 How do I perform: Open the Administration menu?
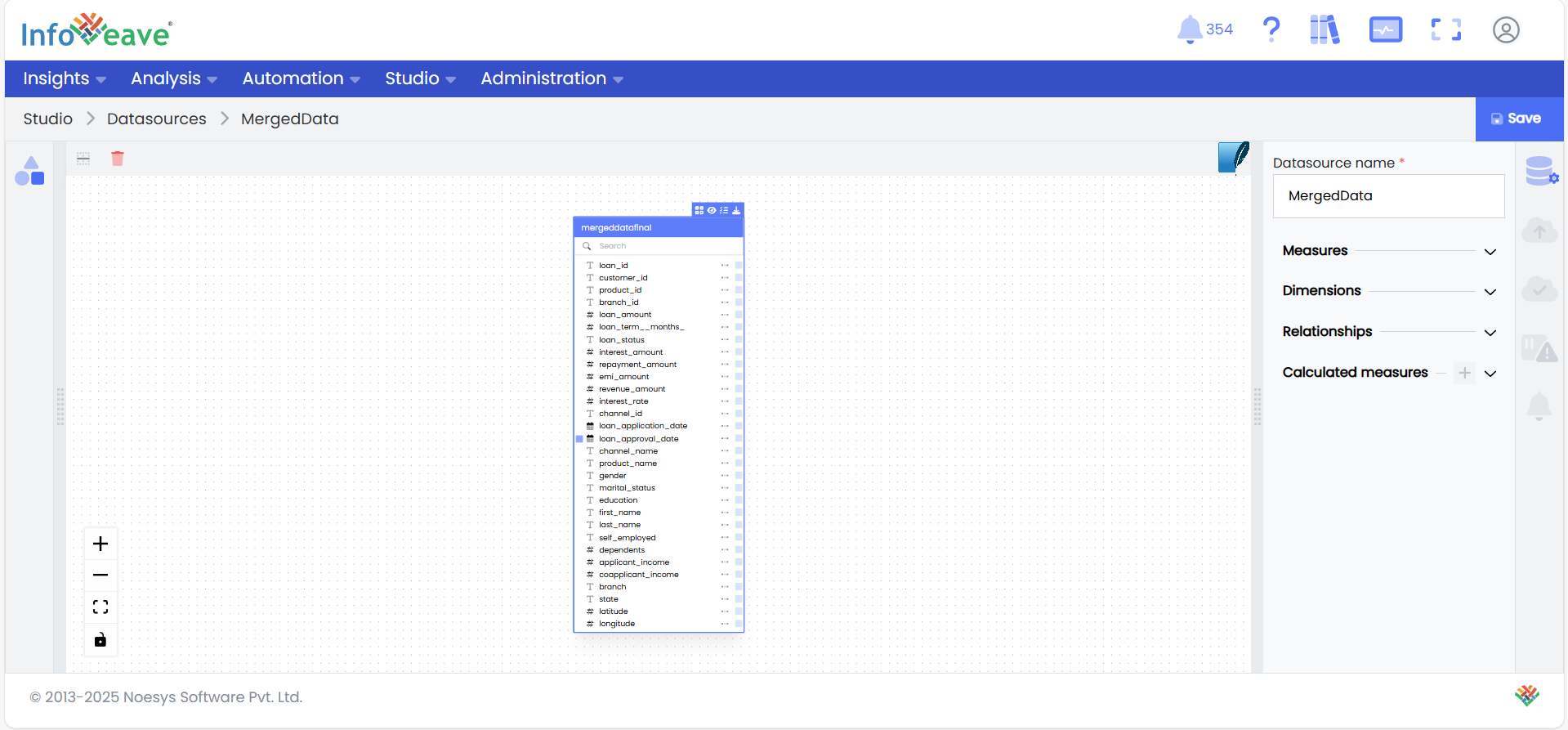(552, 78)
